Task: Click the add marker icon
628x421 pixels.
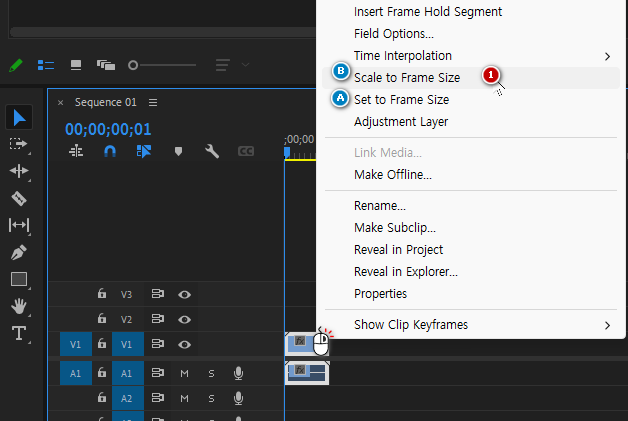Action: tap(179, 151)
